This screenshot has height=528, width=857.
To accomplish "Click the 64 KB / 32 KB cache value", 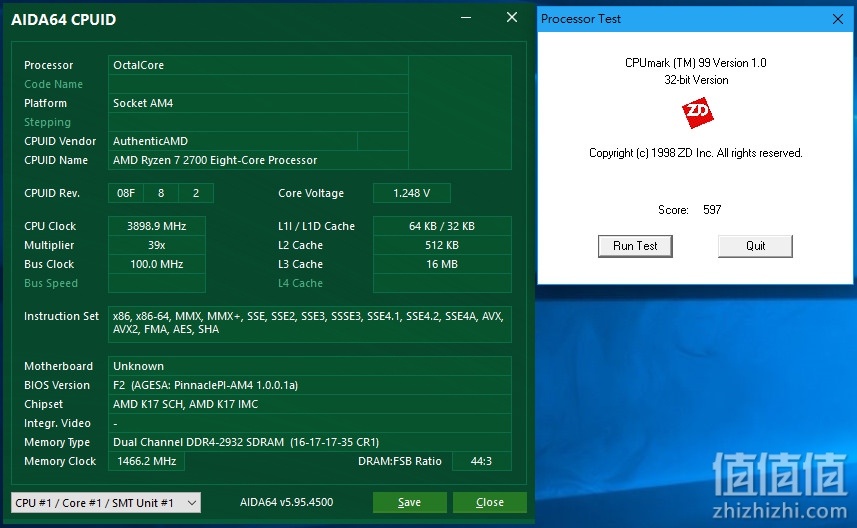I will (442, 226).
